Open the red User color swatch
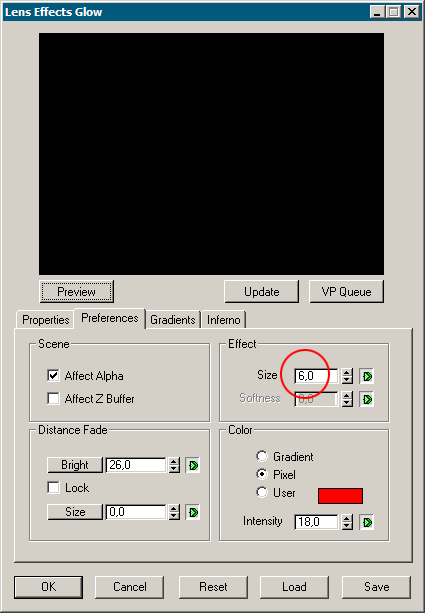 tap(340, 496)
